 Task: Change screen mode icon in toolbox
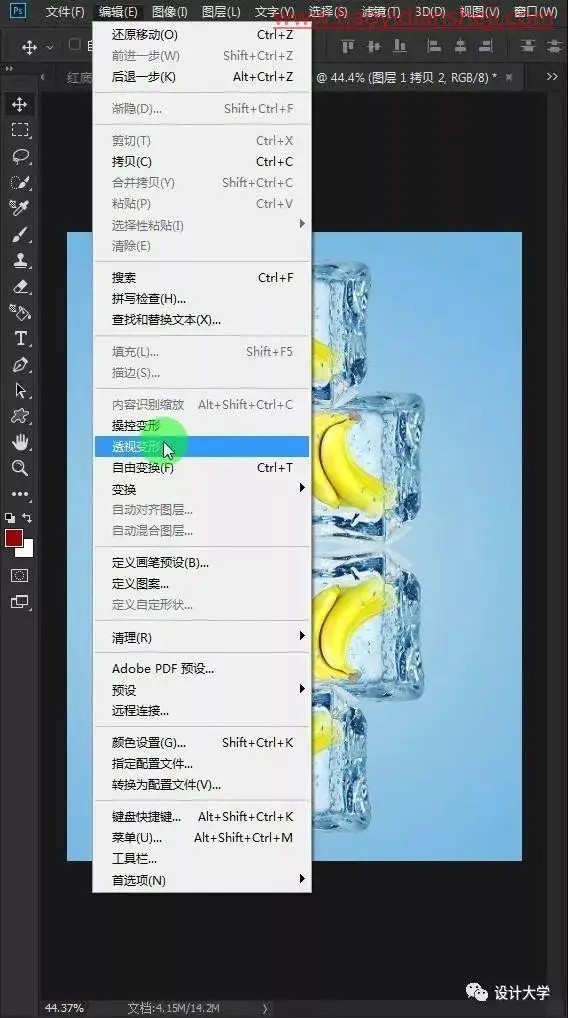[19, 602]
